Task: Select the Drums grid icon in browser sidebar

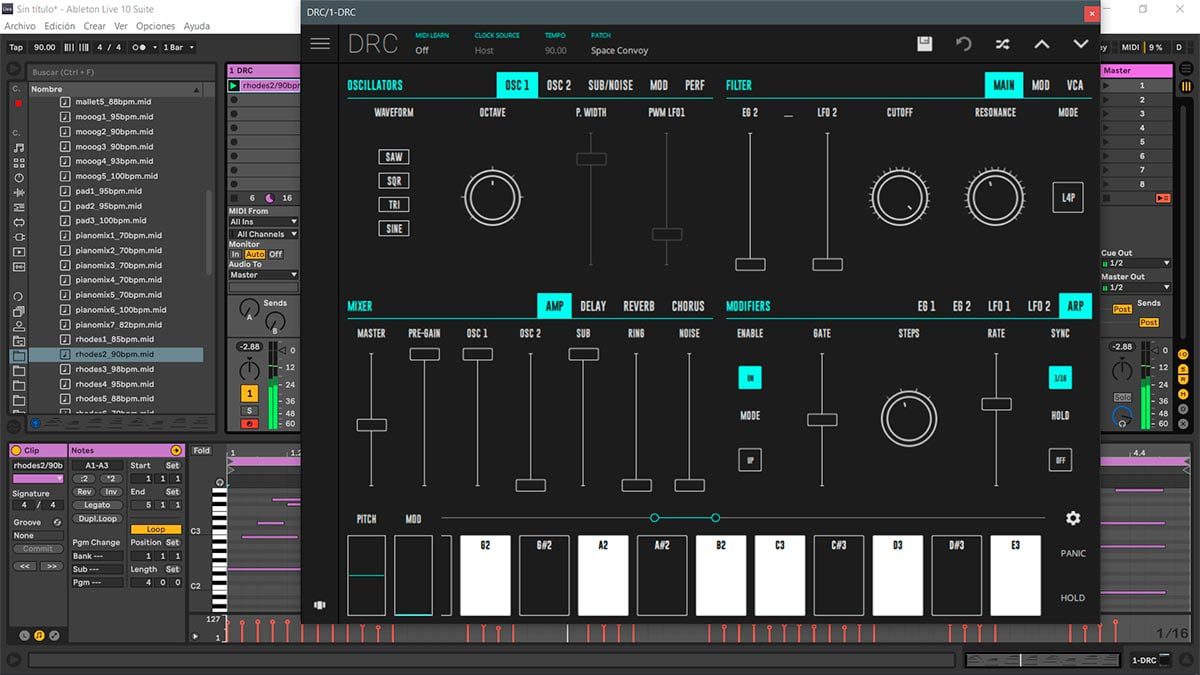Action: point(19,162)
